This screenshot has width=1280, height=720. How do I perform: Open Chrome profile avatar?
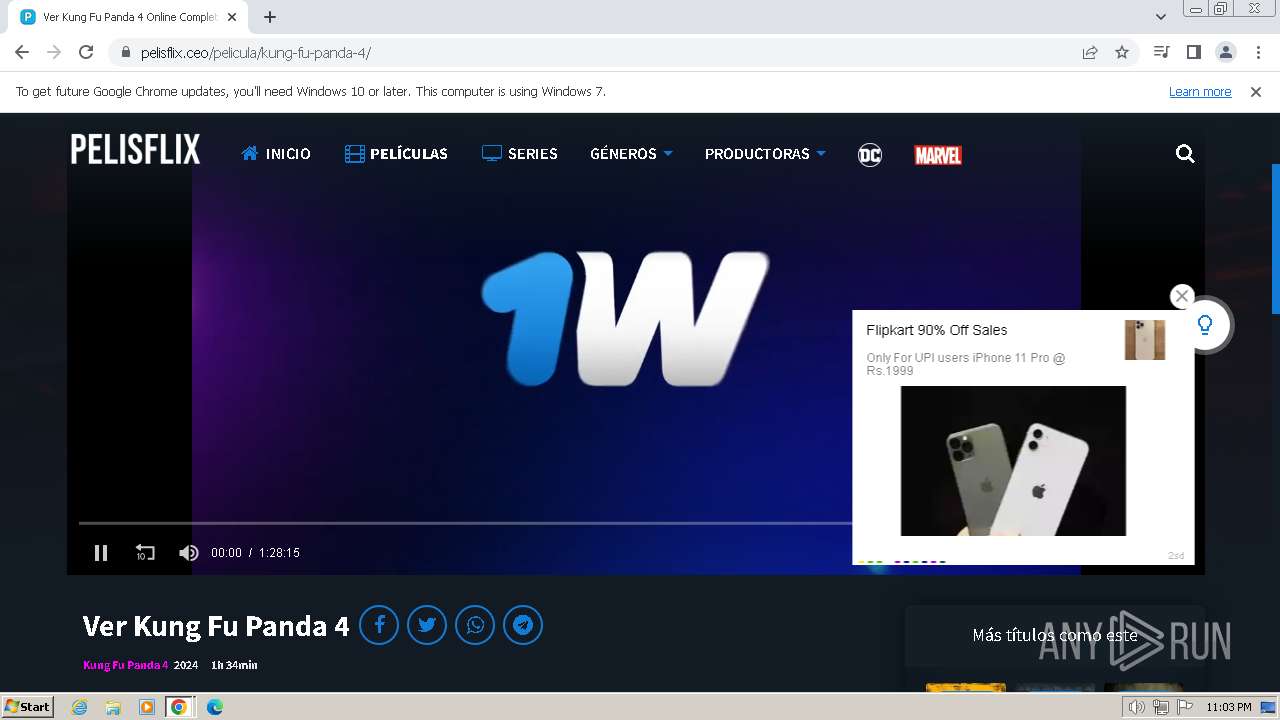pyautogui.click(x=1226, y=53)
